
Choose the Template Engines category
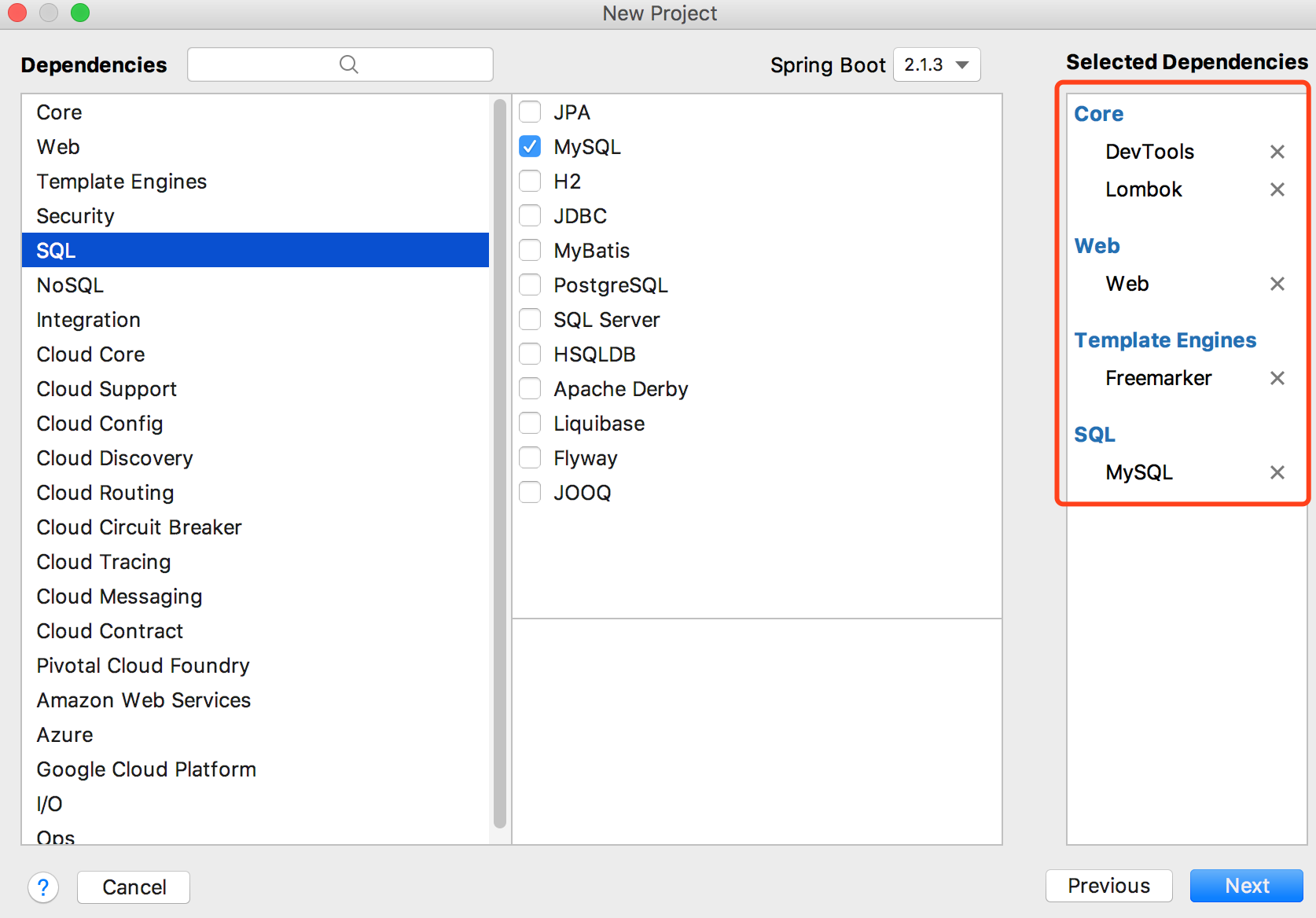121,182
